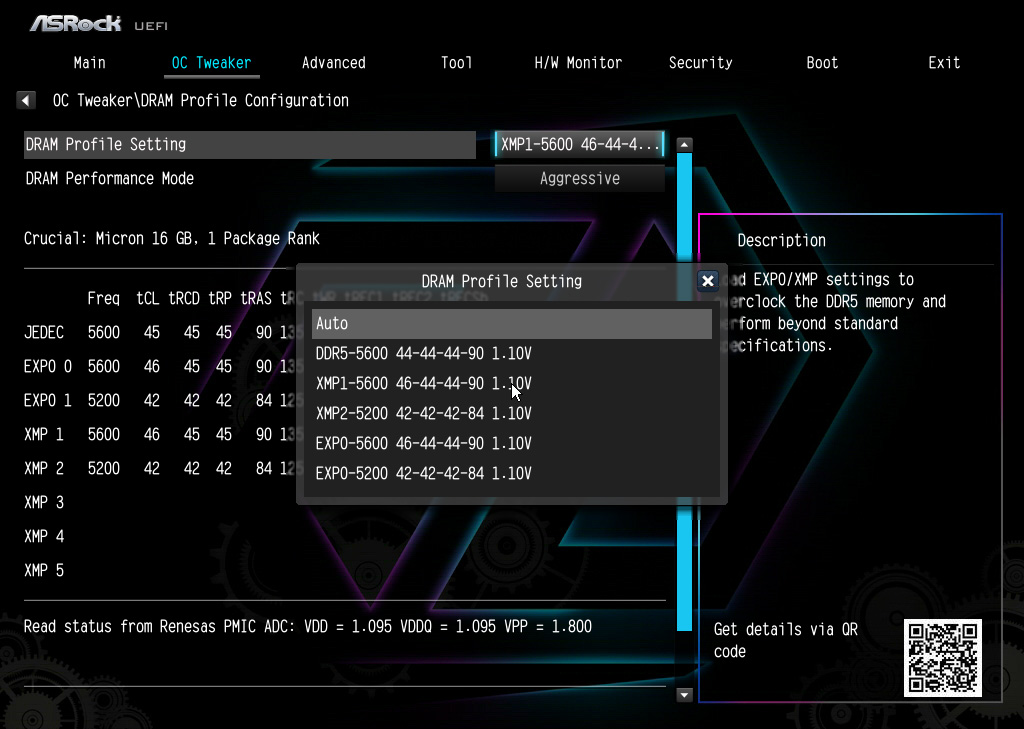Choose DDR5-5600 44-44-44-90 1.10V profile

tap(511, 353)
